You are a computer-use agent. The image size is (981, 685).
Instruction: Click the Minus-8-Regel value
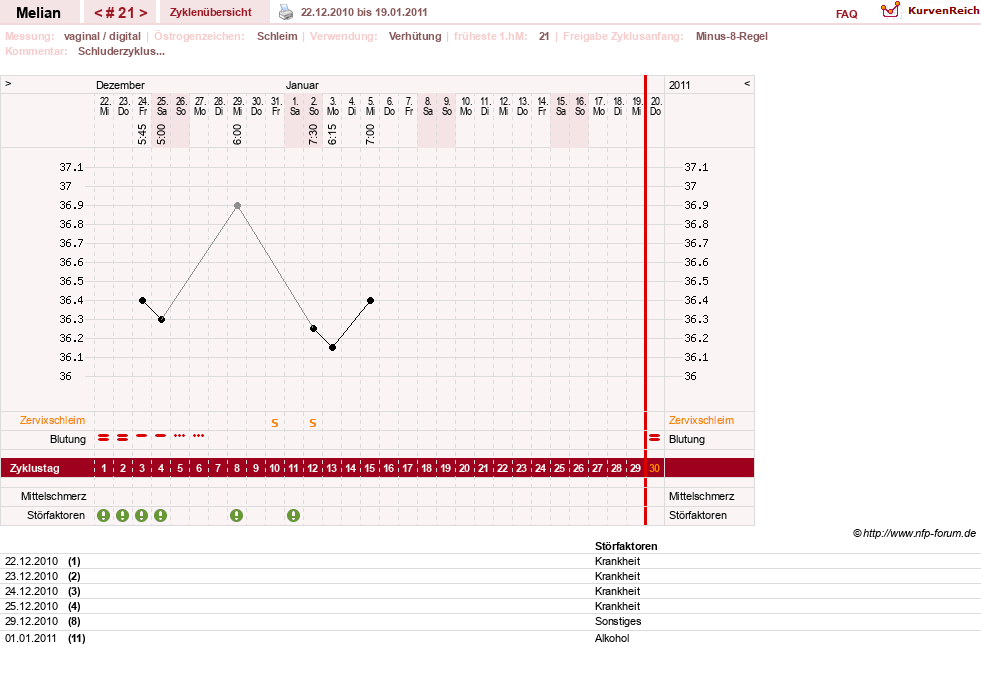[x=731, y=36]
